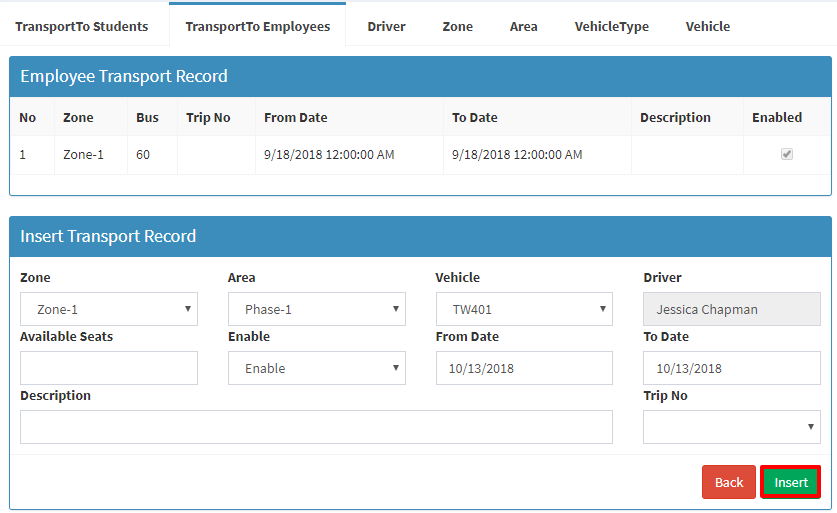Click the red Back button
This screenshot has height=513, width=837.
tap(729, 482)
